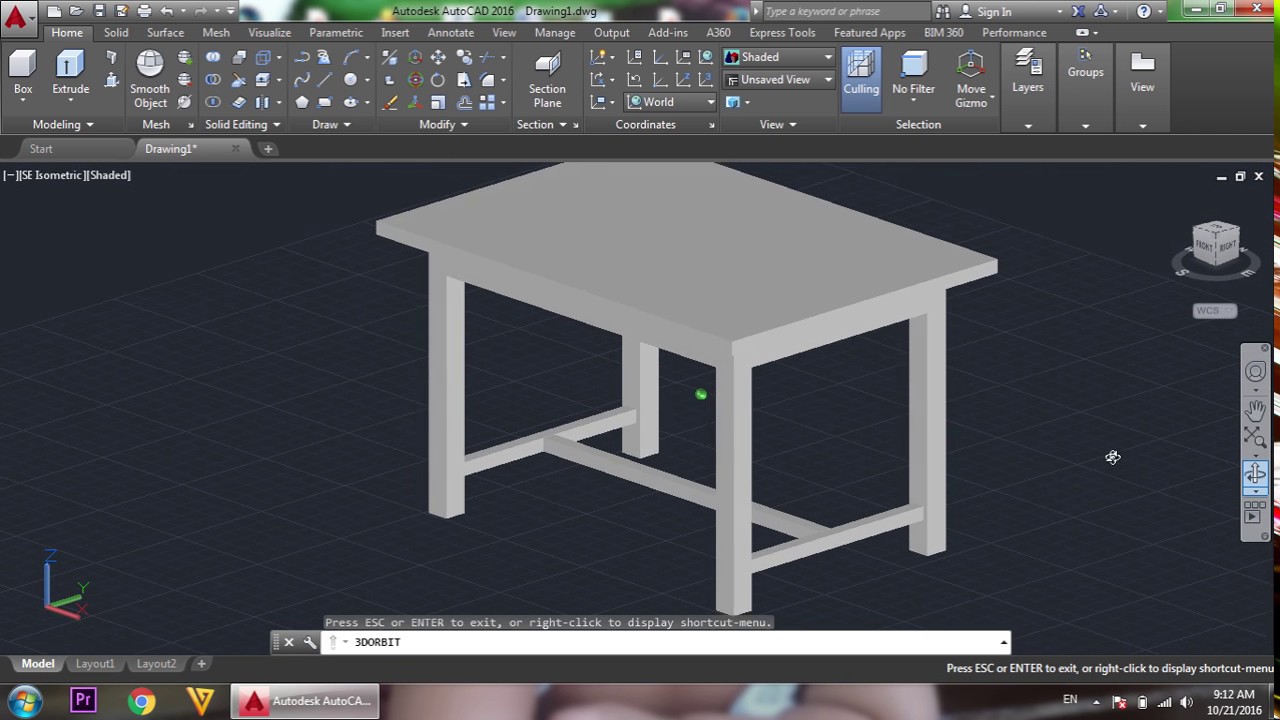Expand the Draw panel
This screenshot has height=720, width=1280.
coord(331,125)
